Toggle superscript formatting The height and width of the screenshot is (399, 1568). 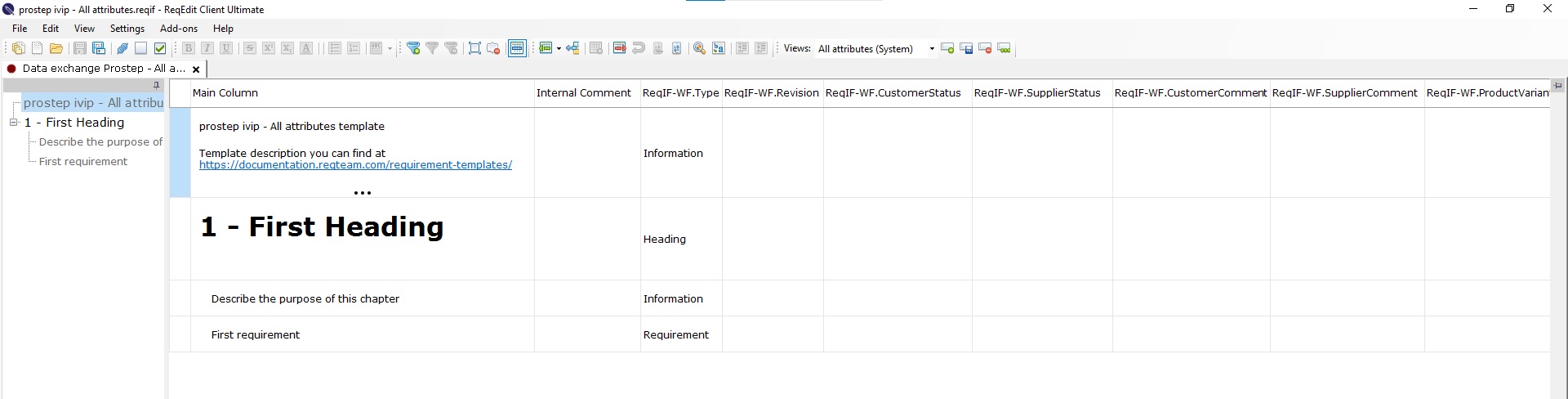268,48
